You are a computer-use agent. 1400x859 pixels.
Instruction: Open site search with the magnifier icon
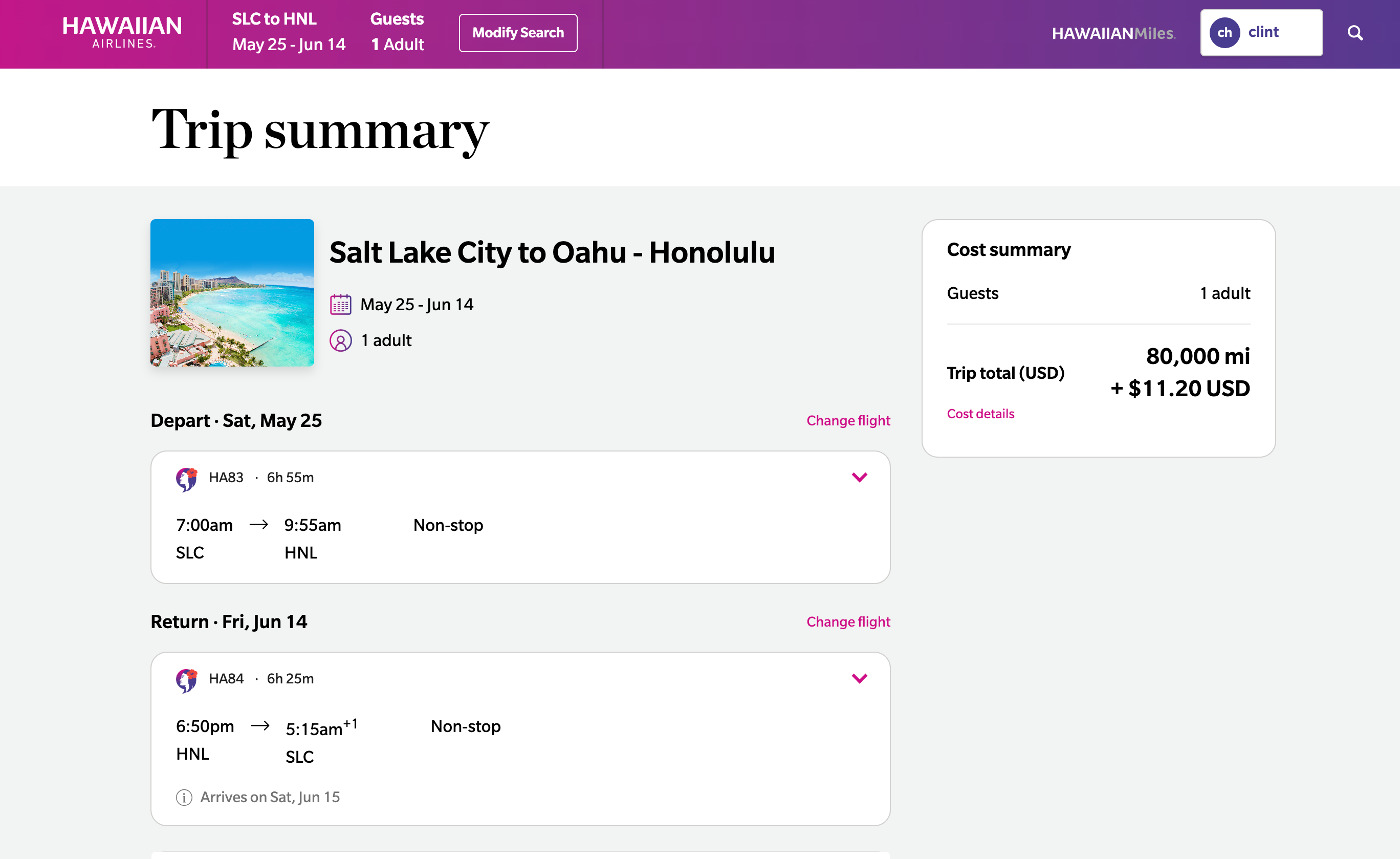1355,32
